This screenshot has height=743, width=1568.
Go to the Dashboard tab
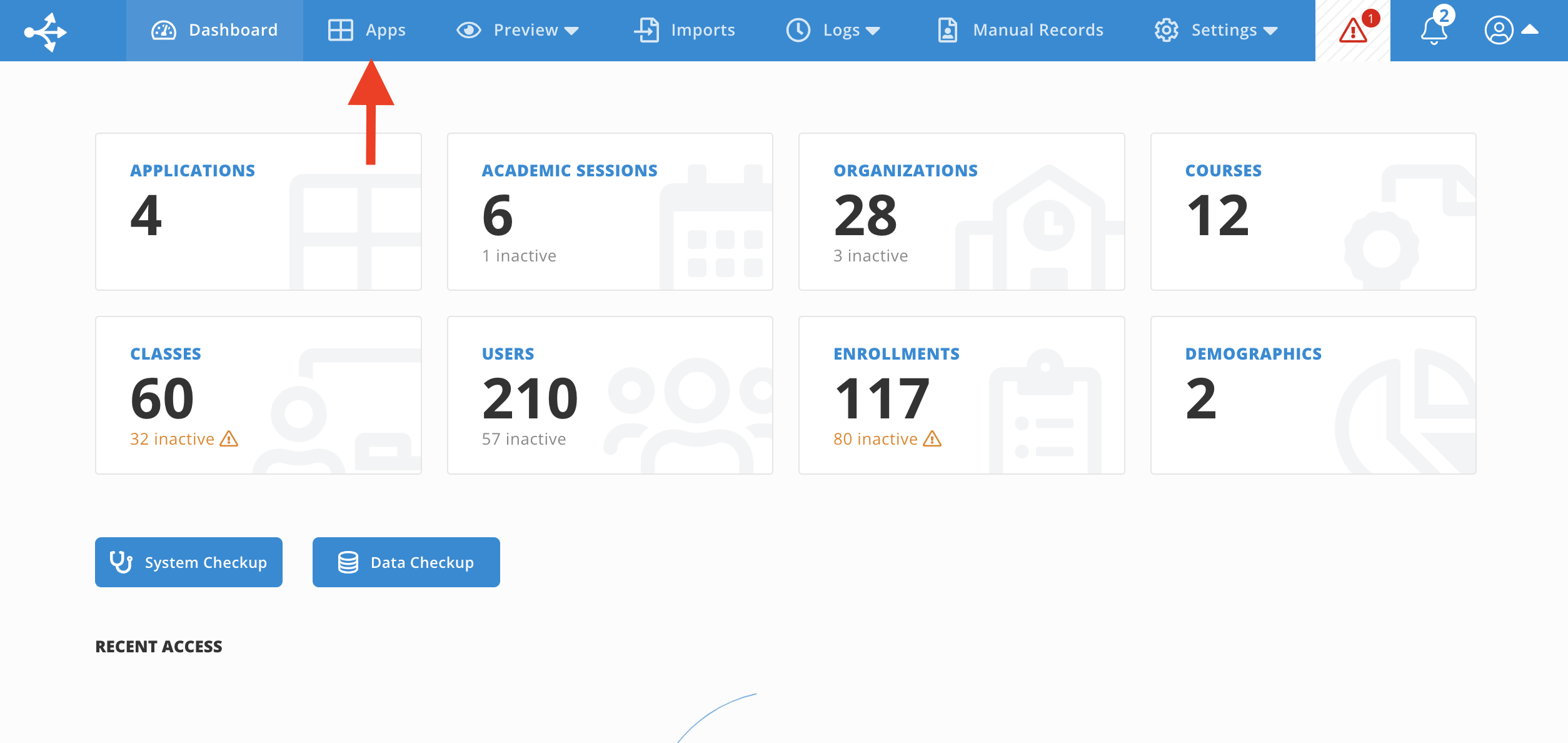(x=214, y=30)
